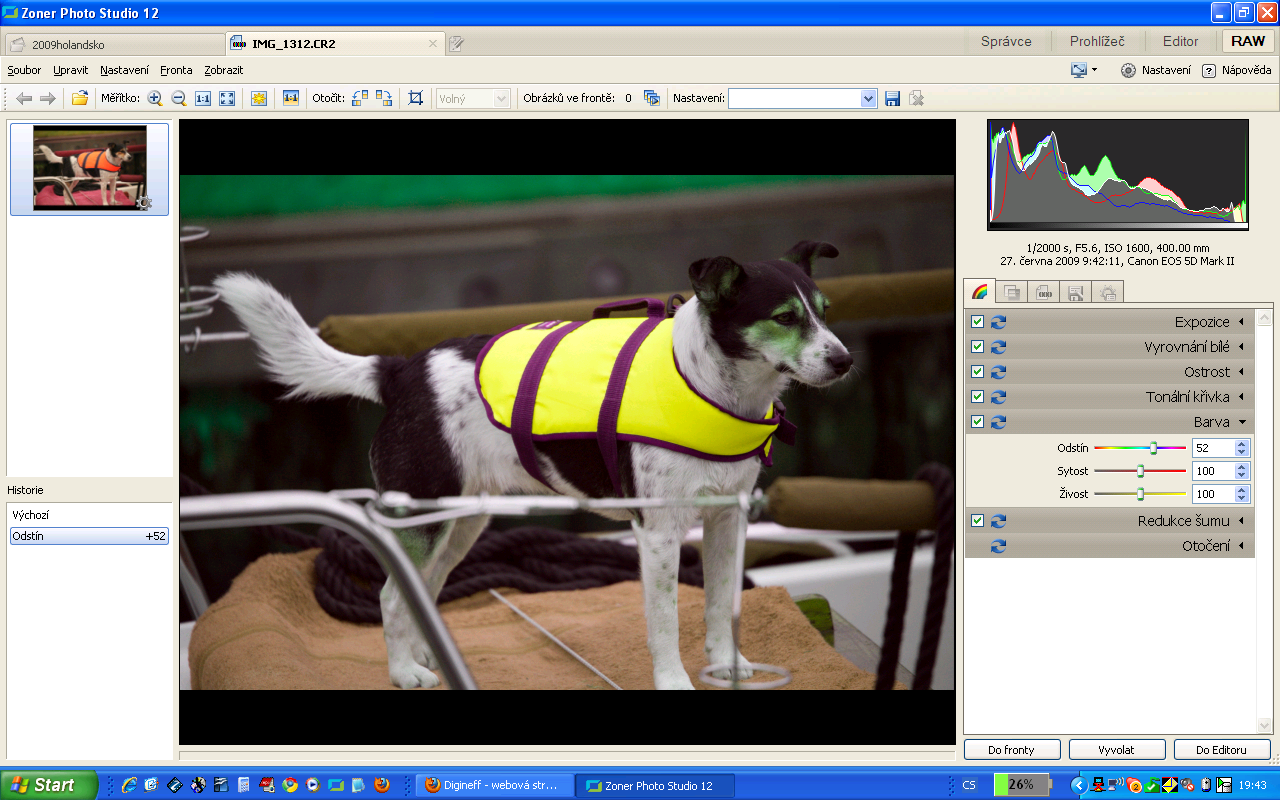Uncheck the Expozice checkbox
Screen dimensions: 1280x800
coord(978,322)
